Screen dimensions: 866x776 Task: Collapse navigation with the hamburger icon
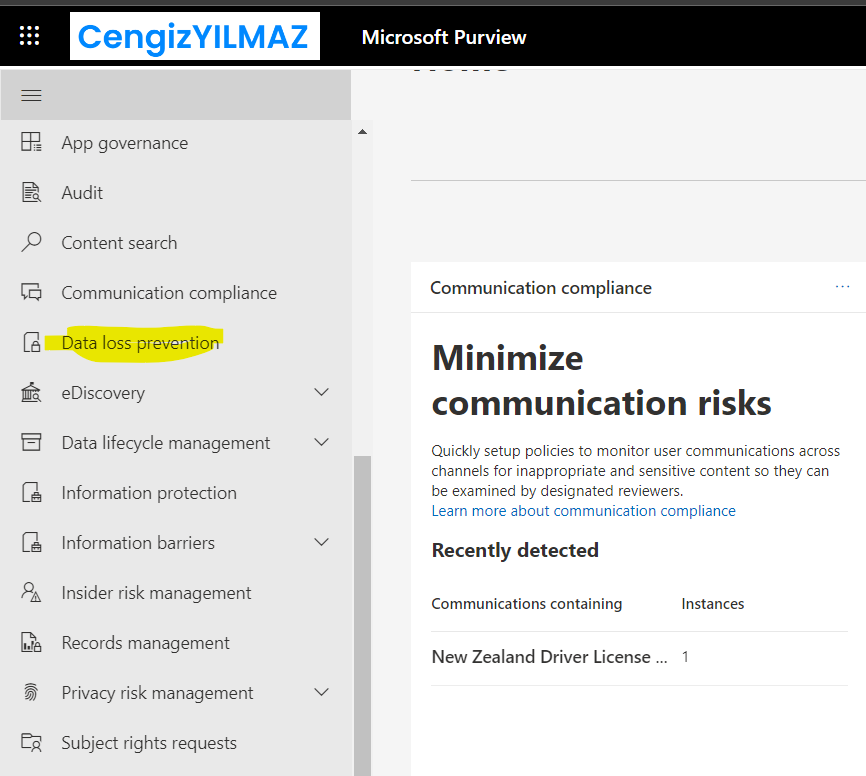coord(31,95)
